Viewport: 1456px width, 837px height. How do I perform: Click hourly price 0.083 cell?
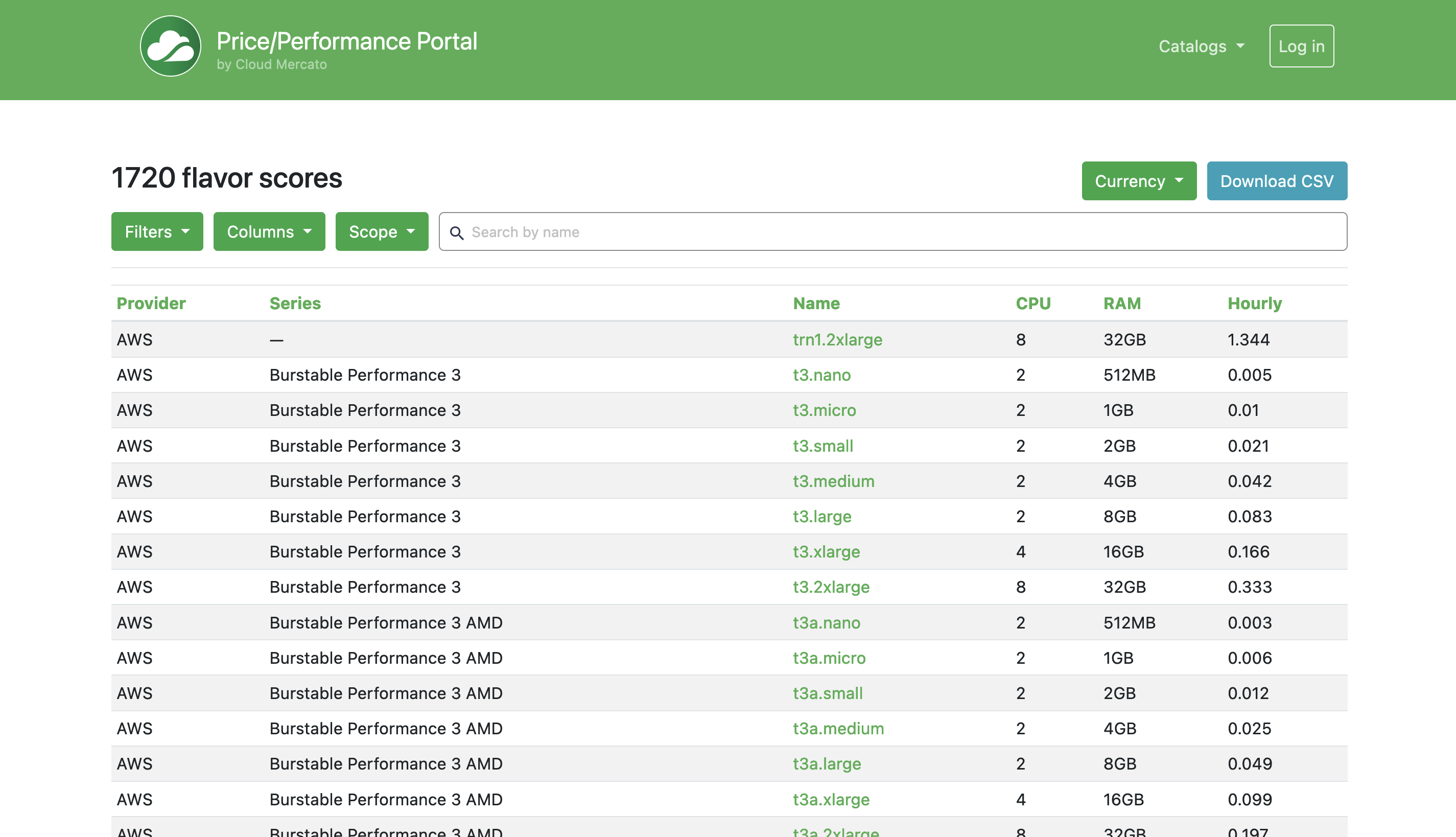1250,516
